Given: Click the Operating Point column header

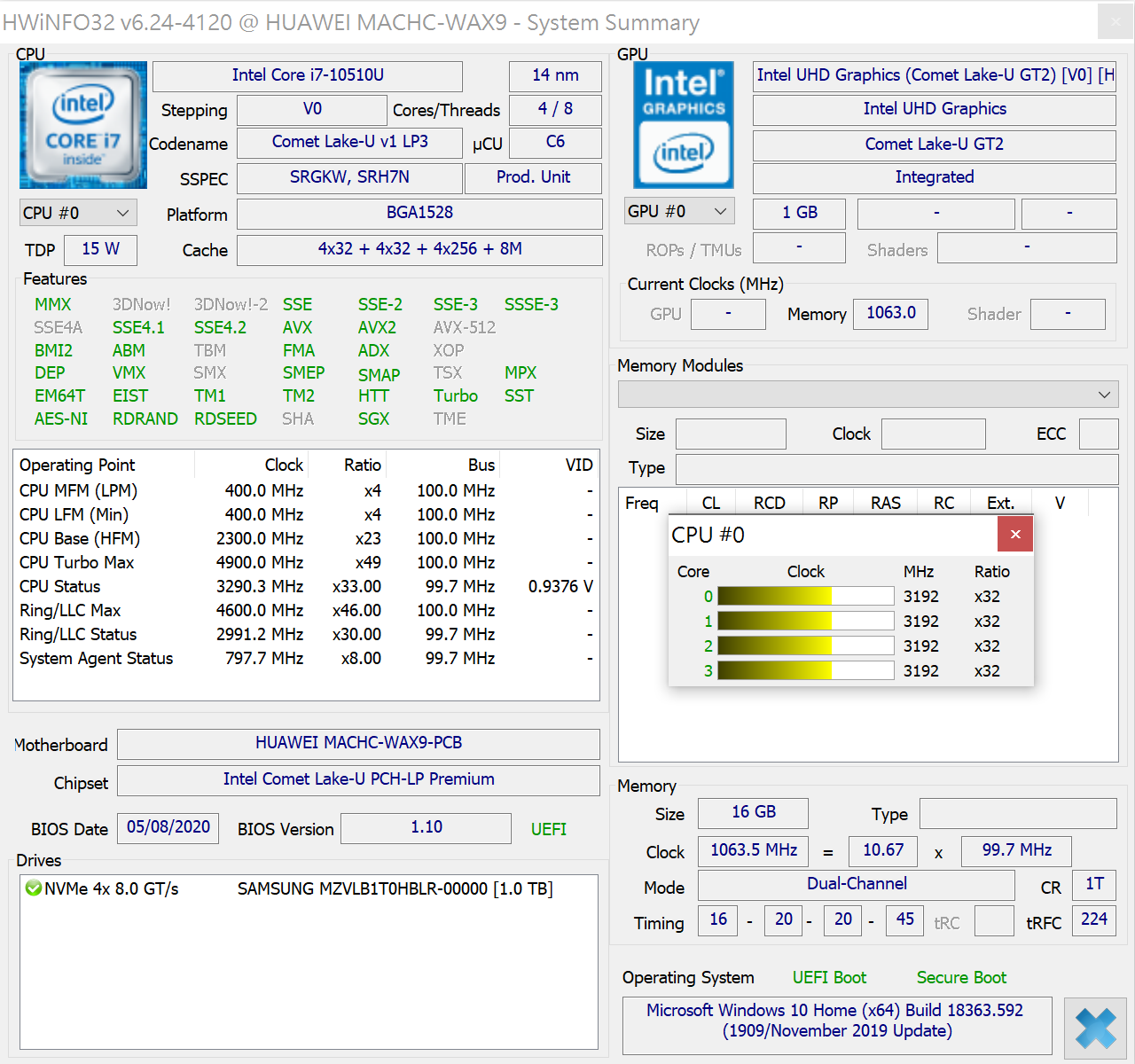Looking at the screenshot, I should [105, 465].
